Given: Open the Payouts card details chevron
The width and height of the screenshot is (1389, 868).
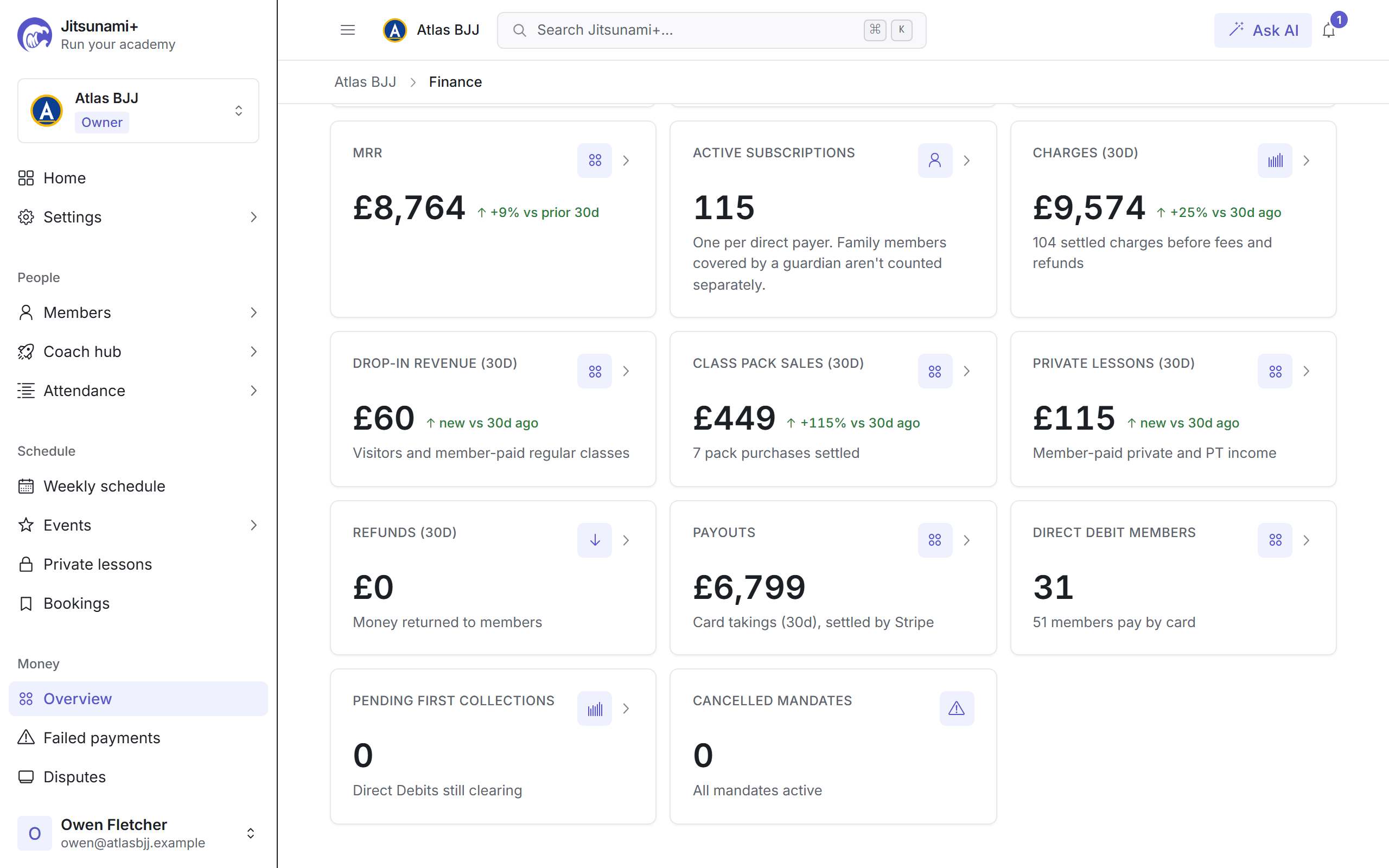Looking at the screenshot, I should click(966, 540).
